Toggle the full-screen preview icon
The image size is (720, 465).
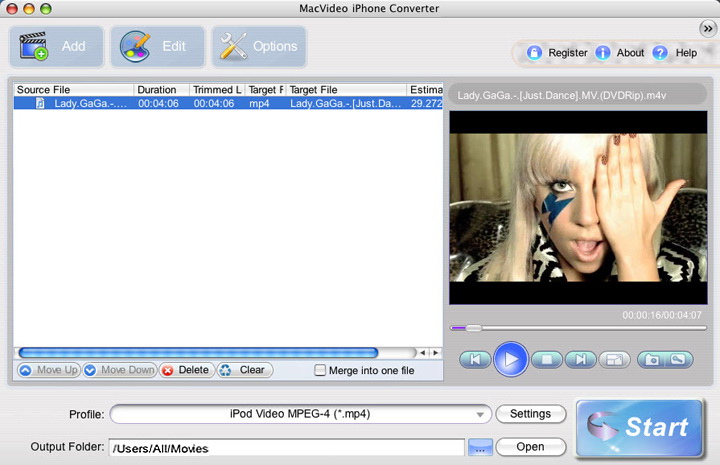click(614, 359)
